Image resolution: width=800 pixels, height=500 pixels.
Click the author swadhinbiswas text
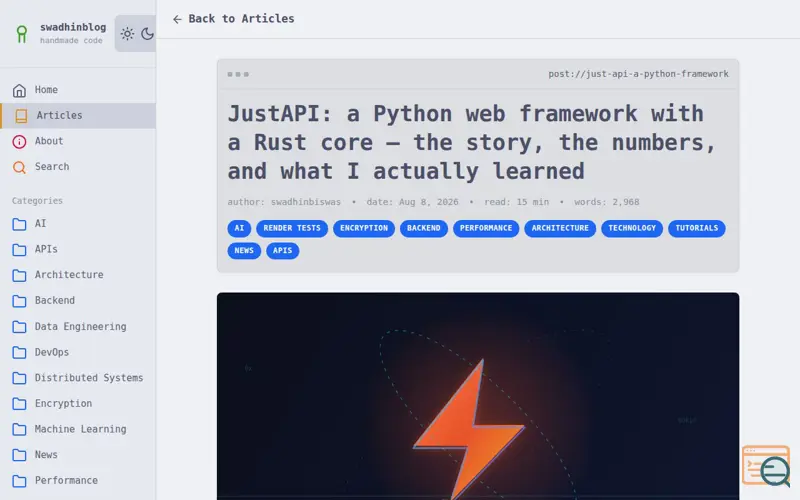click(284, 202)
